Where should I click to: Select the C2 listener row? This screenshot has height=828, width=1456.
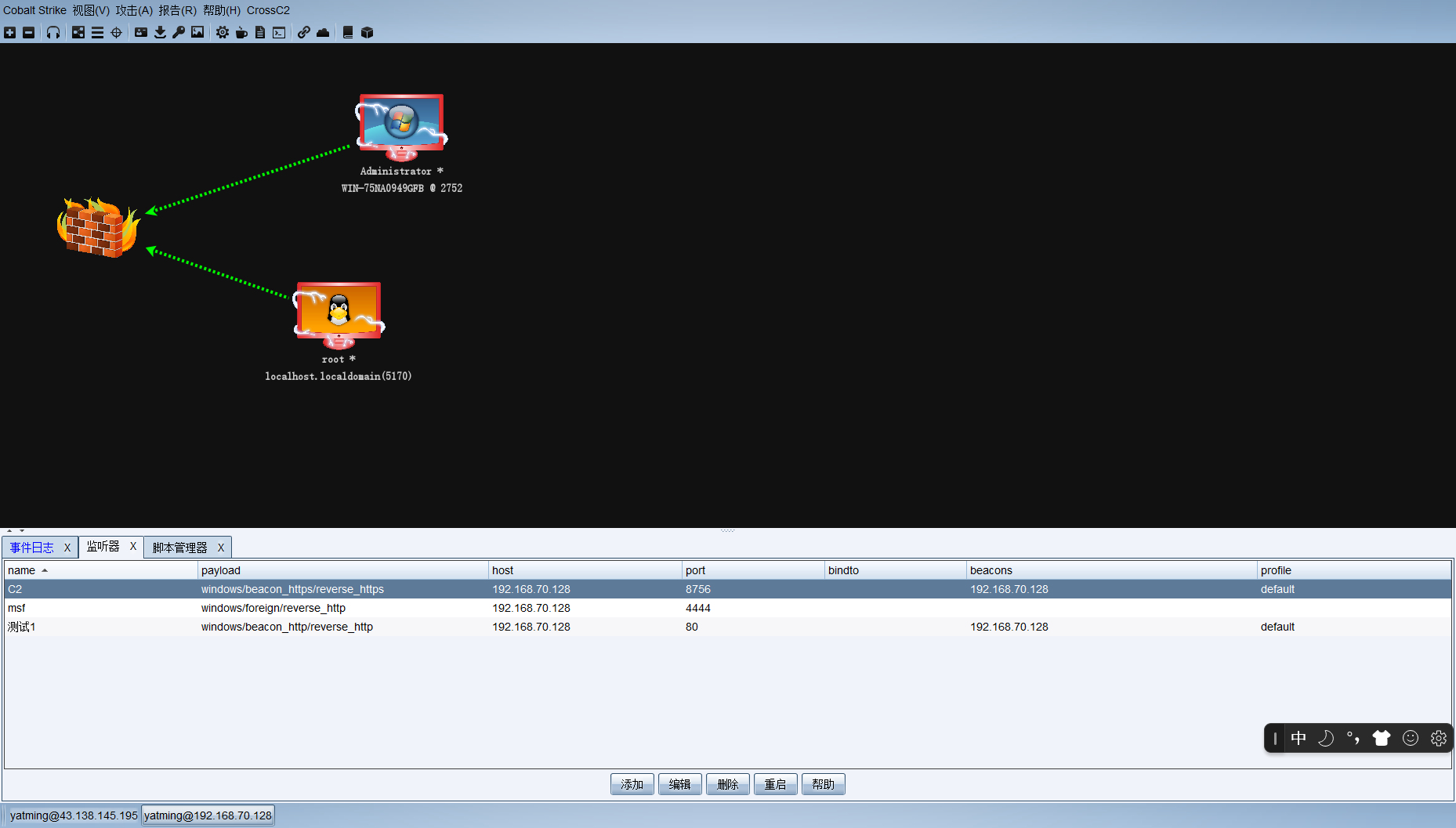tap(728, 589)
